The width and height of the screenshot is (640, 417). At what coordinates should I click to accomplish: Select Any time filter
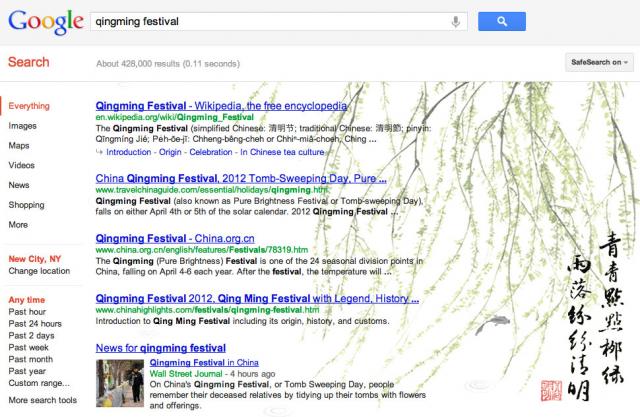point(27,300)
